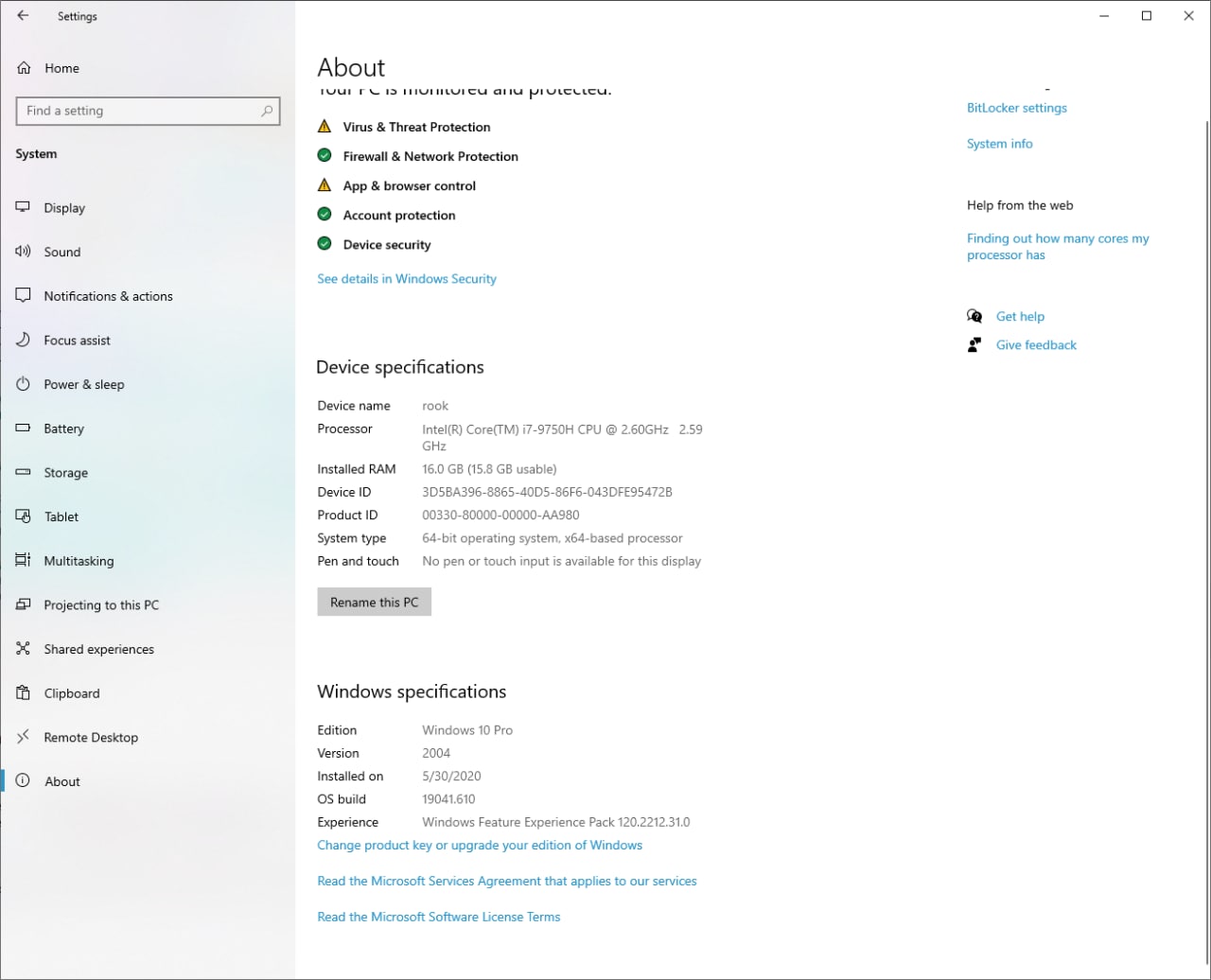Click the Home icon in sidebar
Viewport: 1211px width, 980px height.
tap(24, 68)
